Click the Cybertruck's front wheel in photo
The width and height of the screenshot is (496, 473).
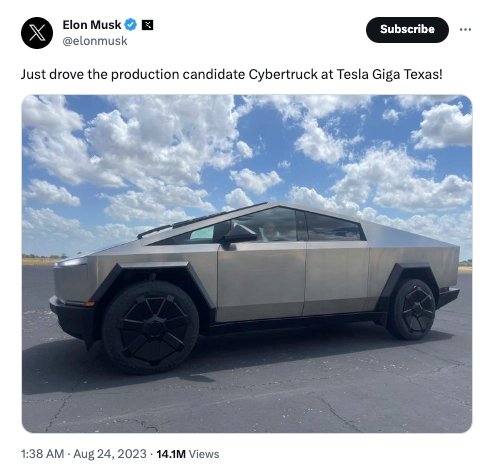tap(151, 327)
